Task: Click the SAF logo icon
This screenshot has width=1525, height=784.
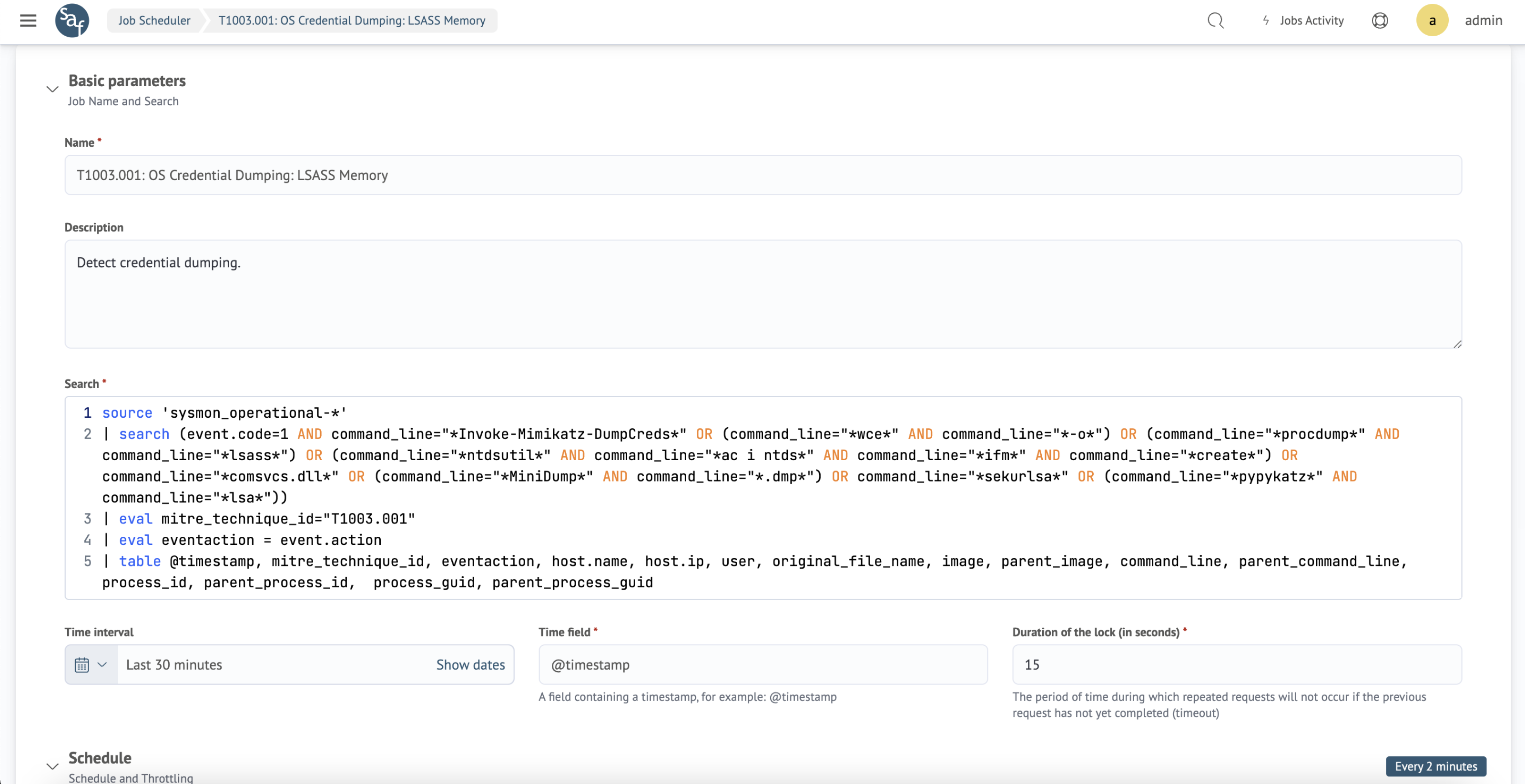Action: [72, 20]
